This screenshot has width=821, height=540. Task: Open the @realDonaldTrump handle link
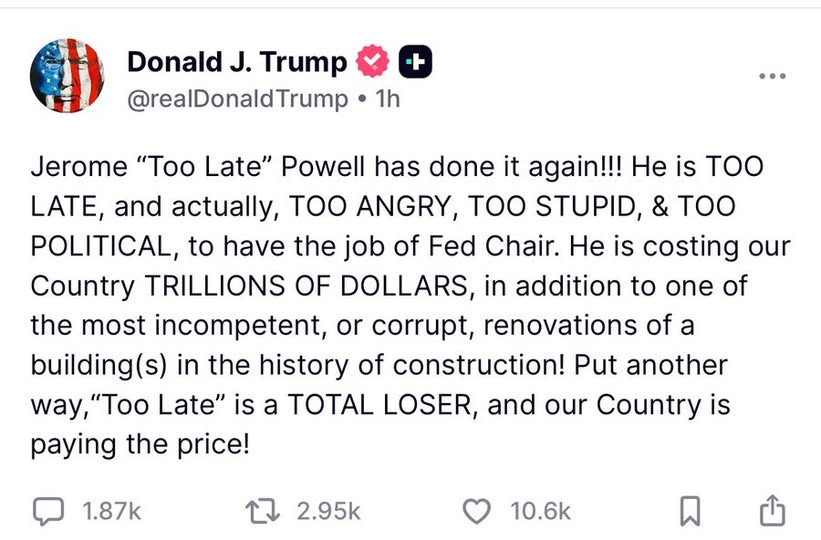(238, 99)
